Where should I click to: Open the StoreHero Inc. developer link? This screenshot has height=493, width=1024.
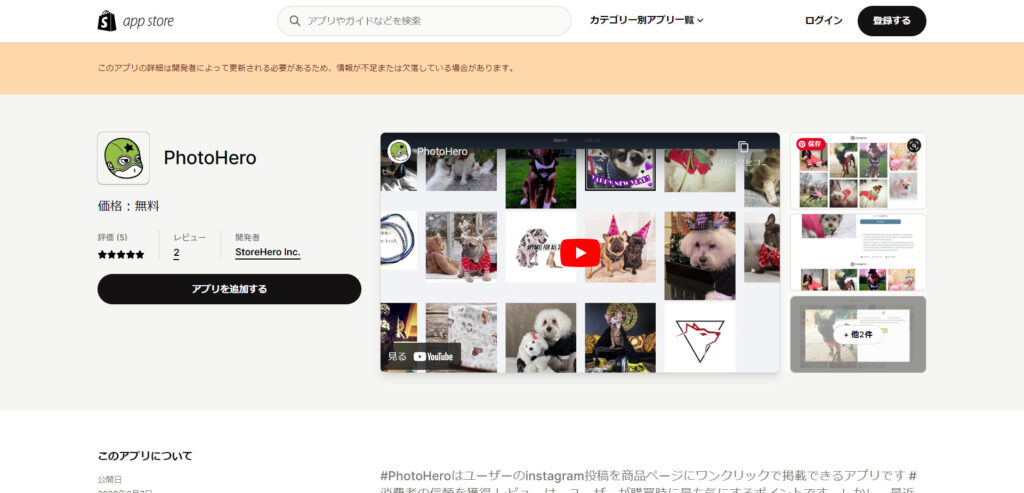pyautogui.click(x=268, y=253)
